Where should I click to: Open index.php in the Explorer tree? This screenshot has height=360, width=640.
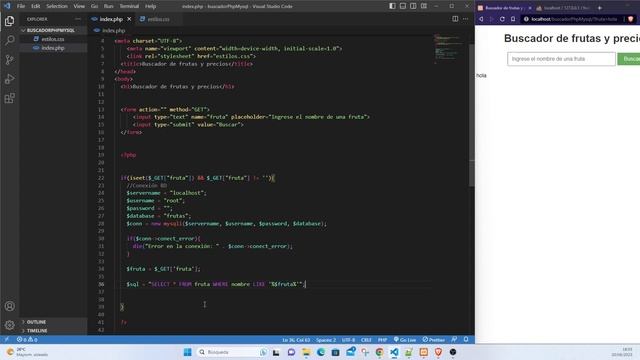(53, 48)
